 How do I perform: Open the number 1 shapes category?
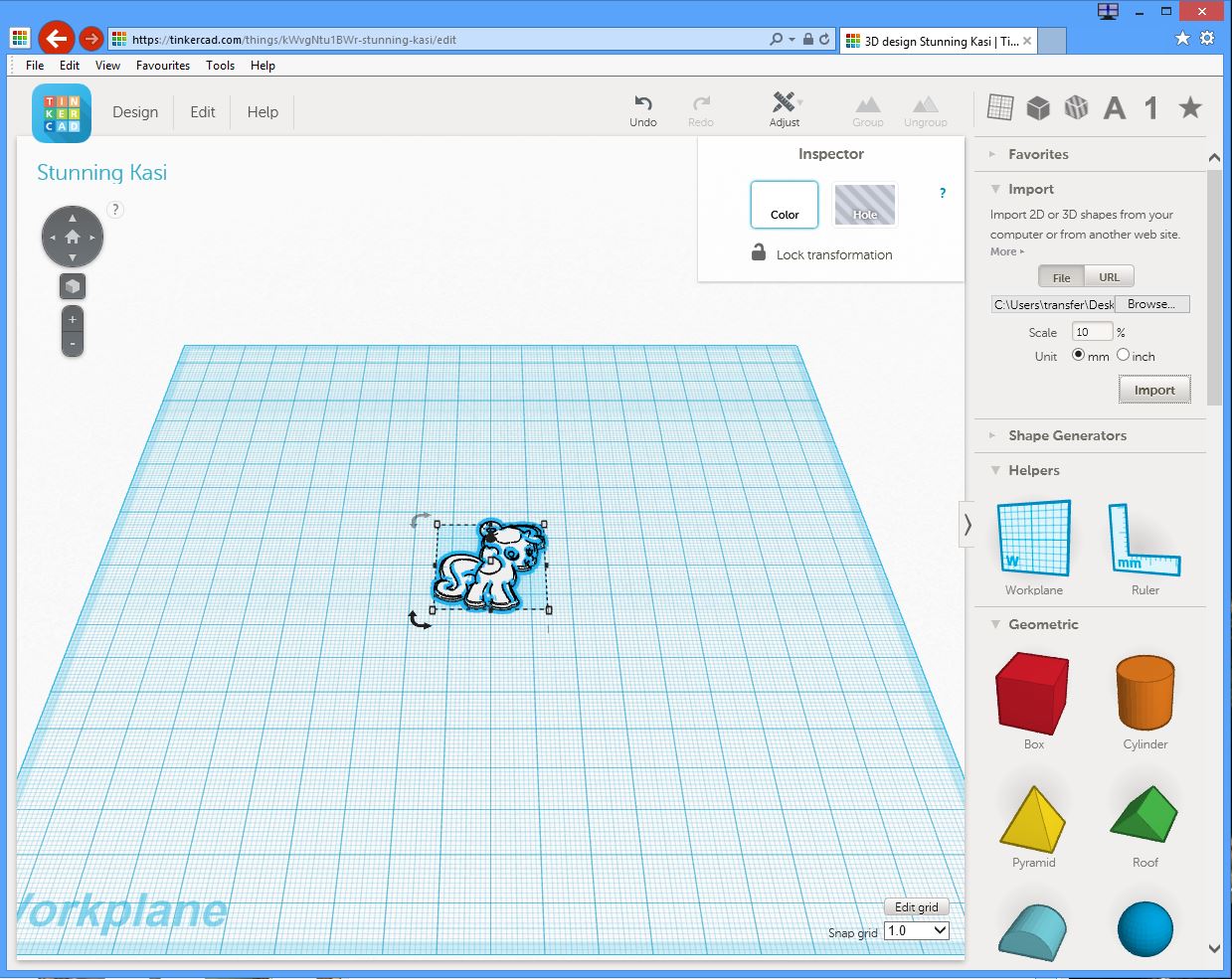pos(1150,107)
